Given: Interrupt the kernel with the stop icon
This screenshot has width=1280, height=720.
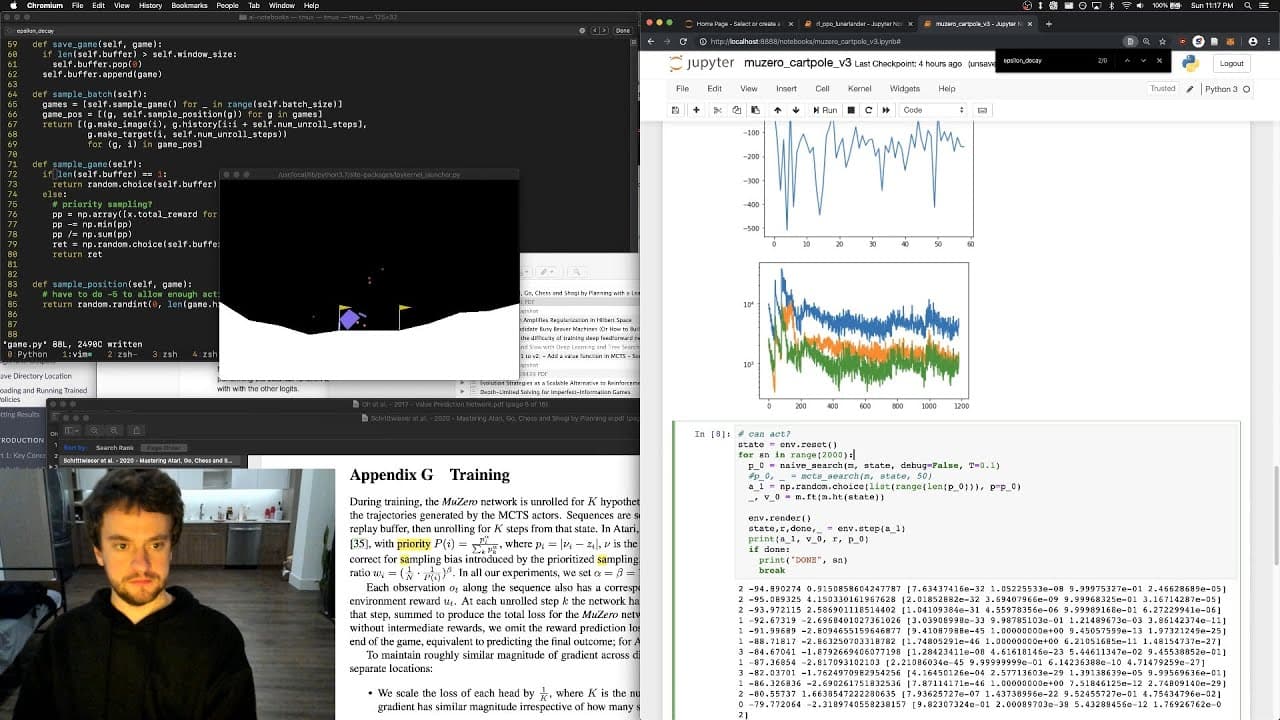Looking at the screenshot, I should [851, 110].
